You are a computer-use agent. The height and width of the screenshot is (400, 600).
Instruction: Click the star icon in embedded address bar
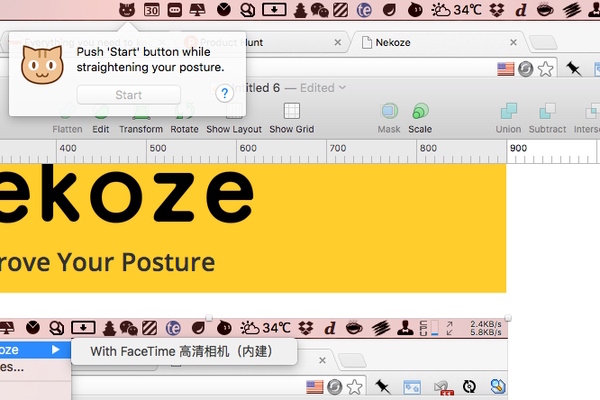tap(354, 387)
